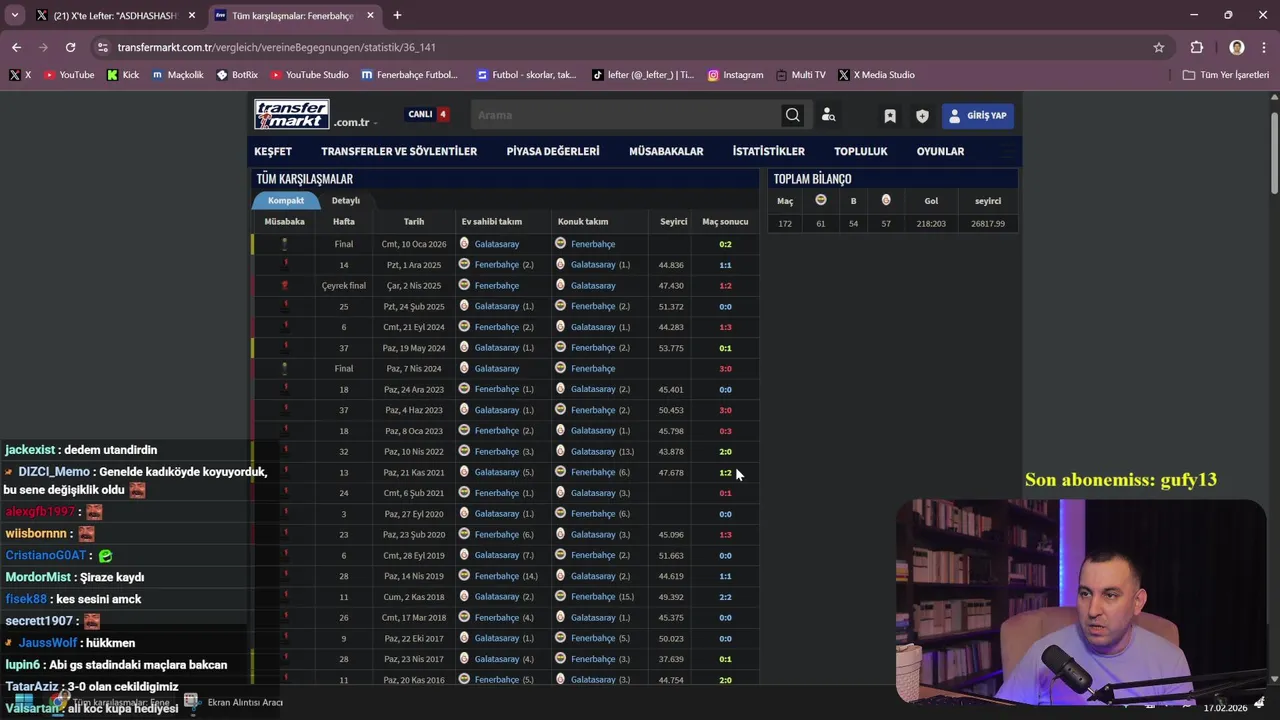
Task: Open TRANSFERLER VE SÖYLENTİLER menu
Action: 399,151
